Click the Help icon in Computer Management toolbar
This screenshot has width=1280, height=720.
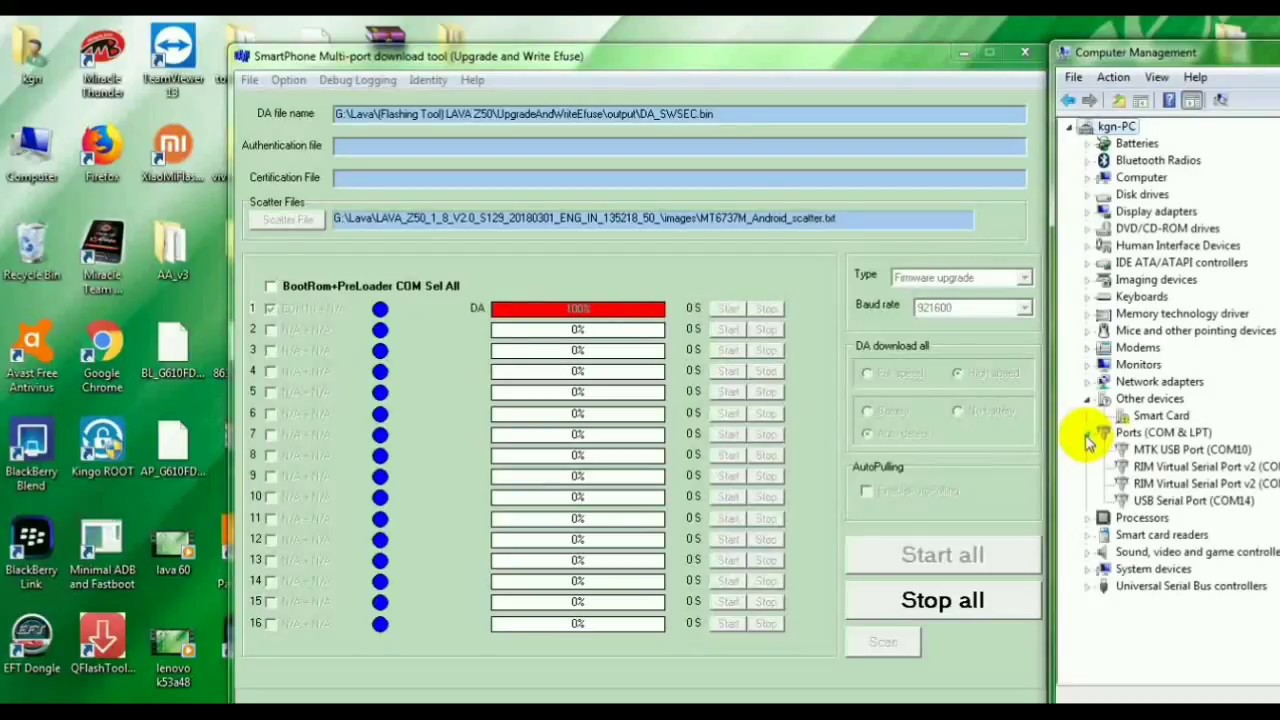pyautogui.click(x=1169, y=100)
